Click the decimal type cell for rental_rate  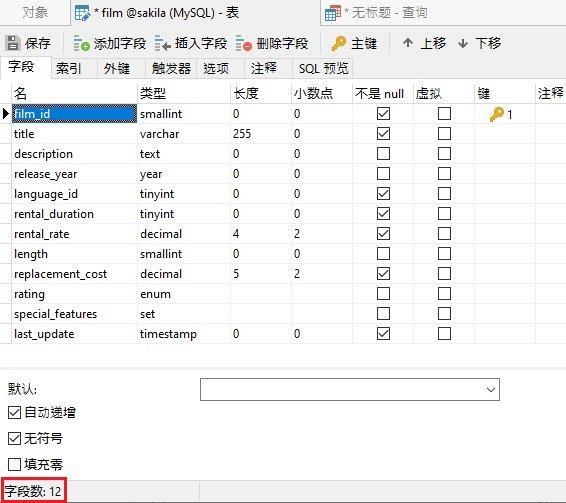click(x=184, y=234)
